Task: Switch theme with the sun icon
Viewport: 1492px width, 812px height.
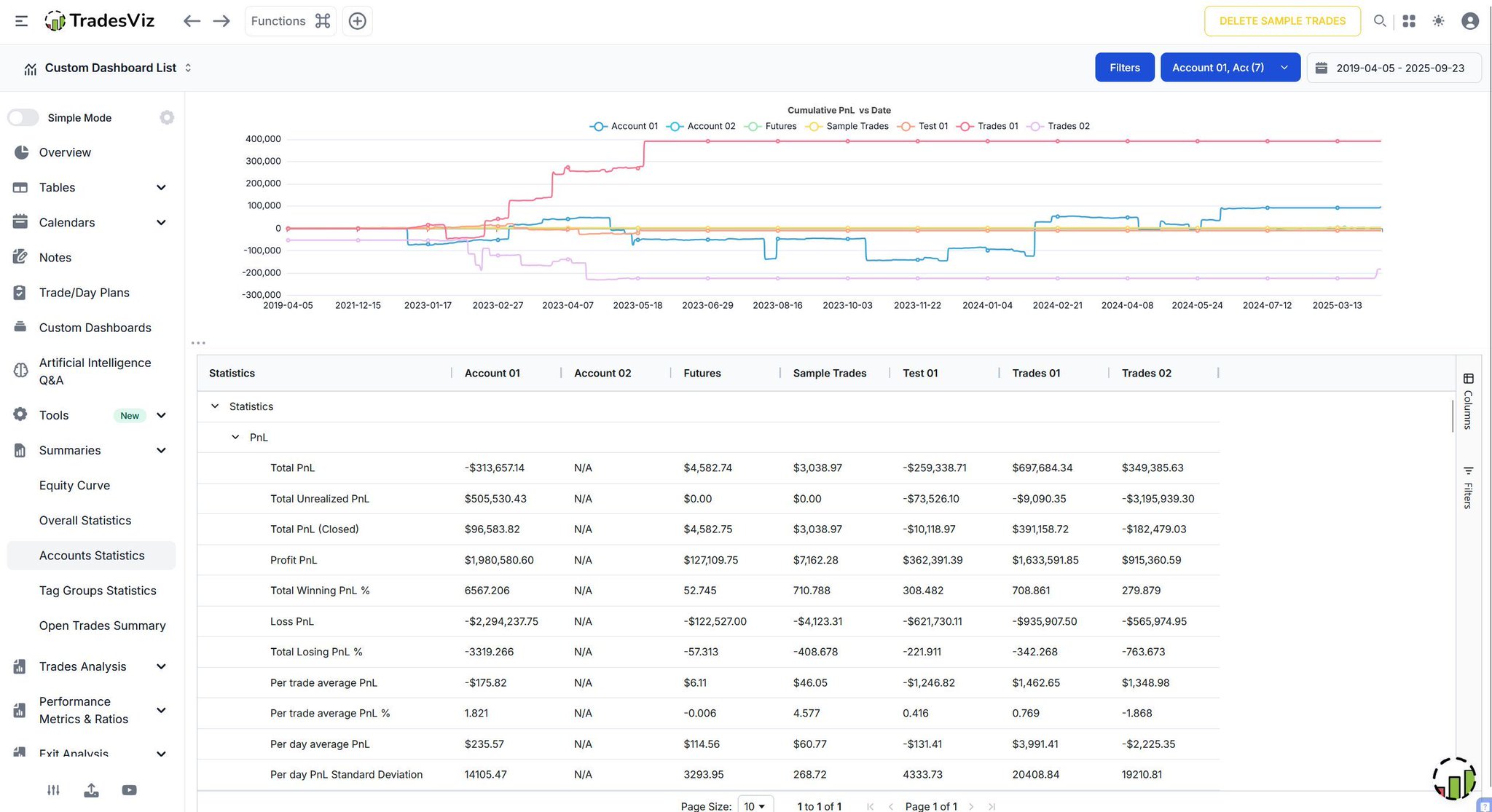Action: pyautogui.click(x=1438, y=21)
